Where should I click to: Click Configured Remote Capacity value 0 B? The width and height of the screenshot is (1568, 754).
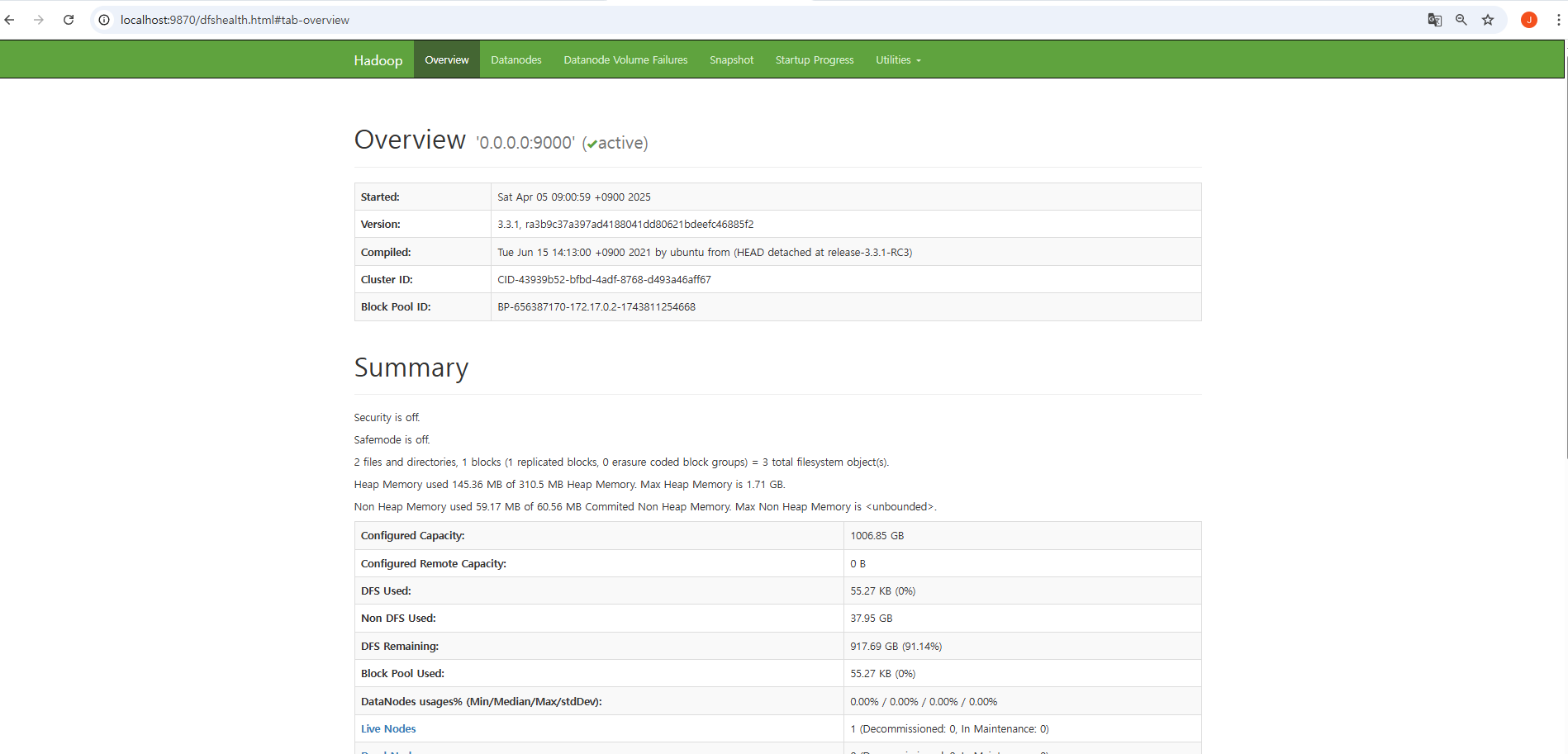click(858, 563)
